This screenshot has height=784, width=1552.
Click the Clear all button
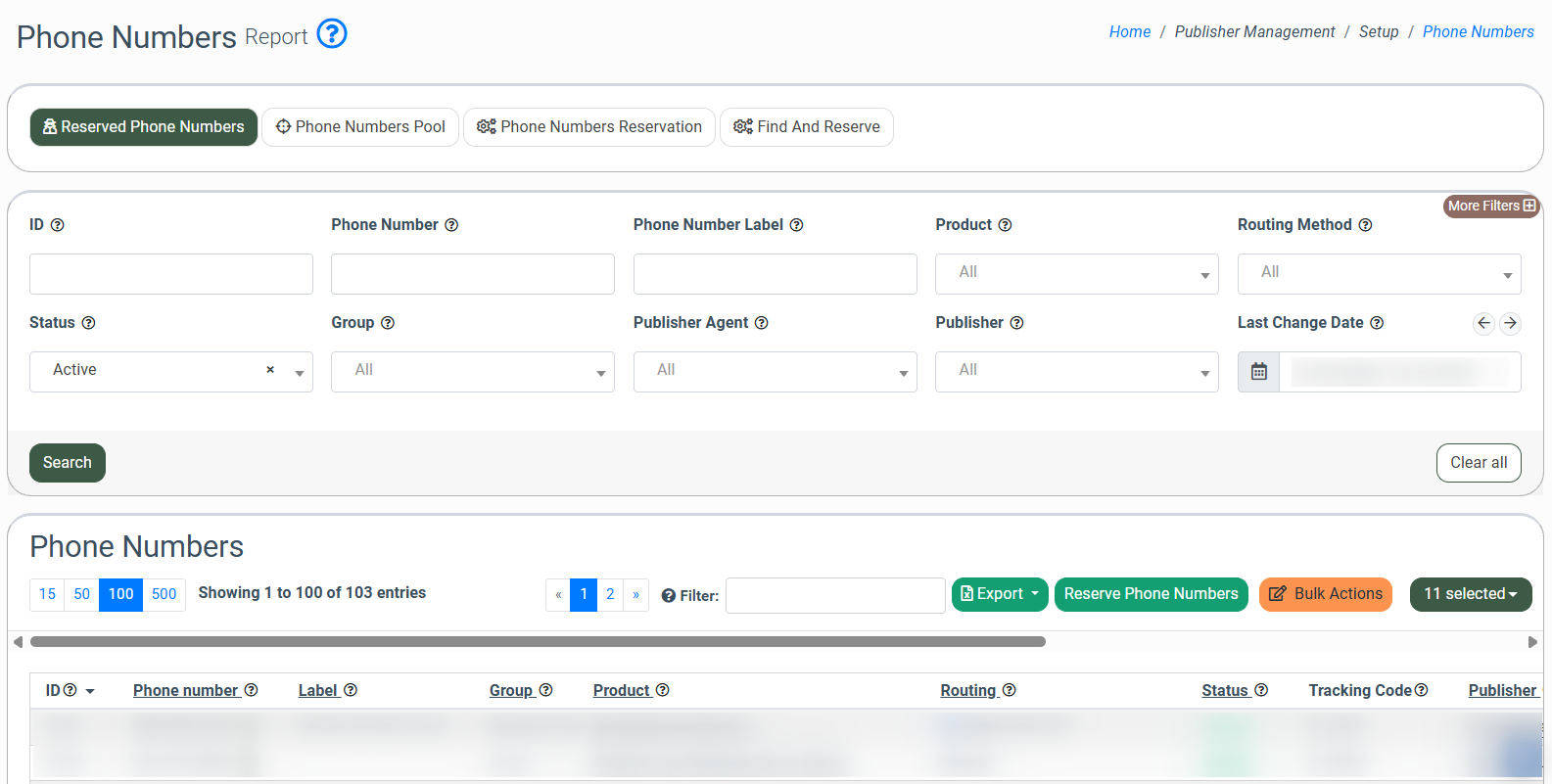1478,463
